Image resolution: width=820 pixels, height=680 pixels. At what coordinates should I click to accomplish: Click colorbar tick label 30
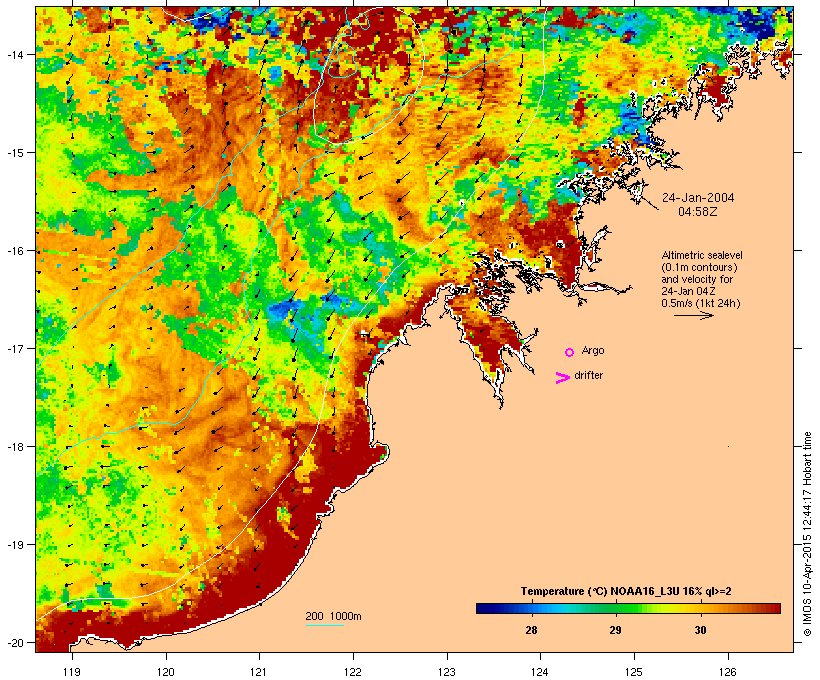coord(700,630)
